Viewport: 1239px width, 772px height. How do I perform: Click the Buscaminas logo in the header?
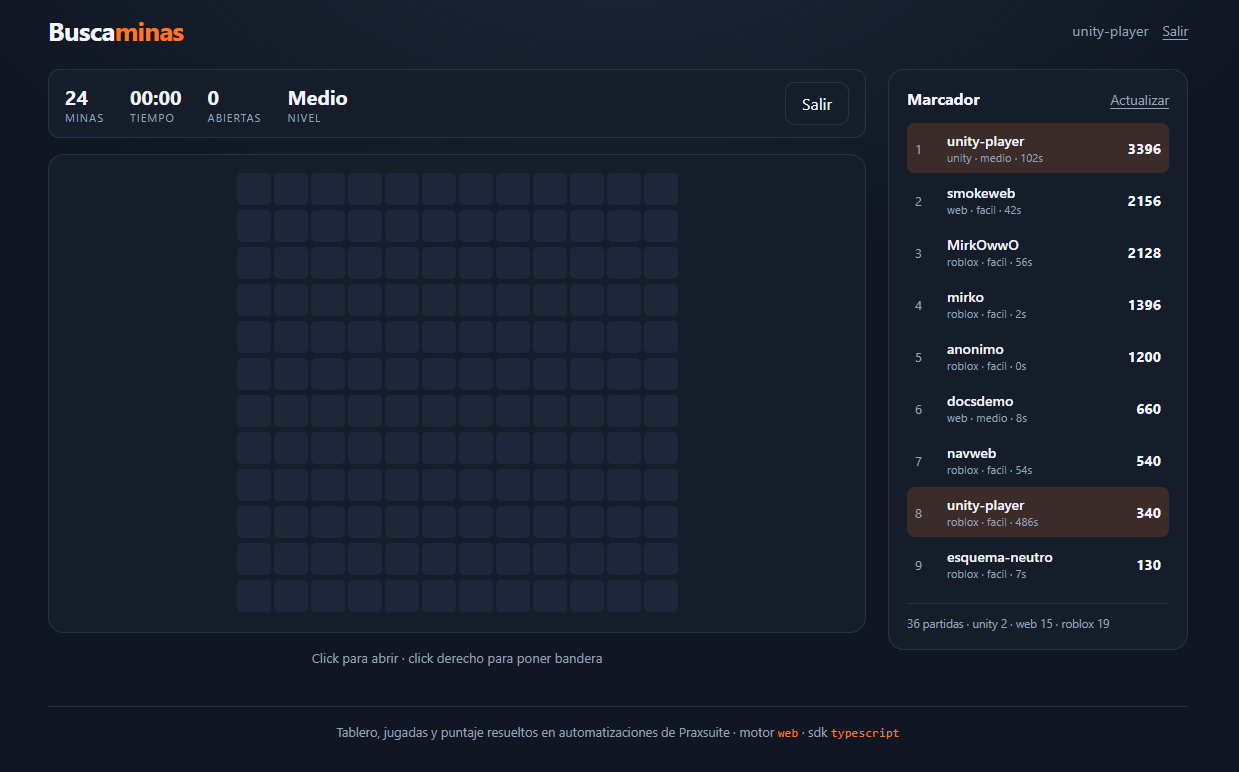tap(116, 32)
